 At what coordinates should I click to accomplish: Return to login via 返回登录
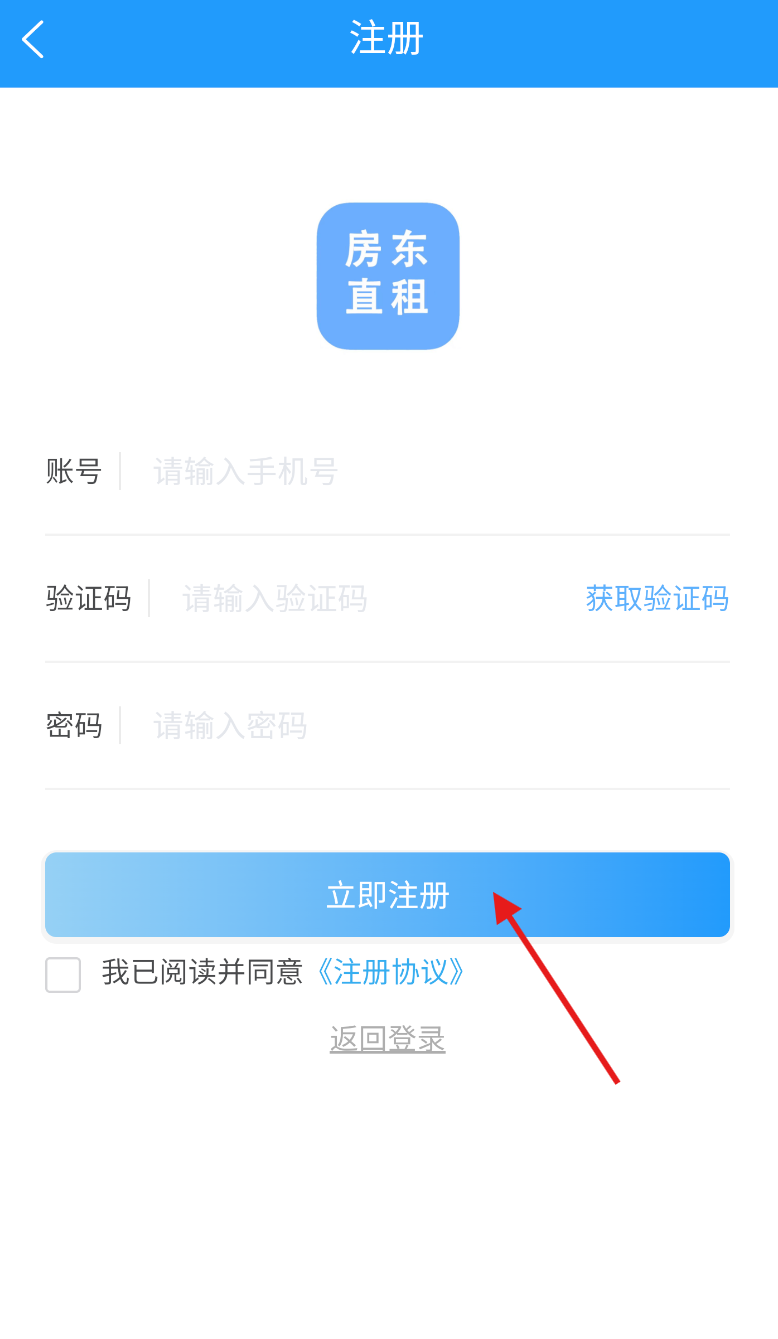(x=388, y=1040)
